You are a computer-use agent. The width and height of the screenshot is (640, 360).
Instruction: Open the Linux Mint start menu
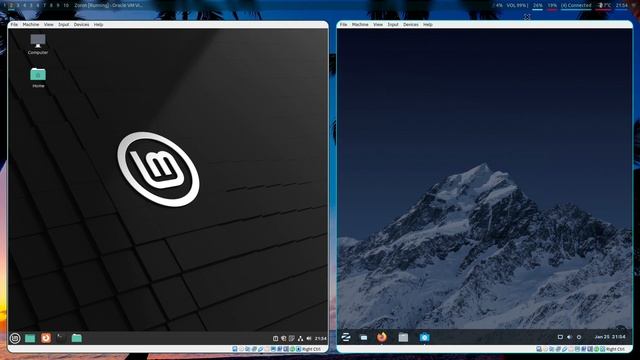pyautogui.click(x=15, y=338)
